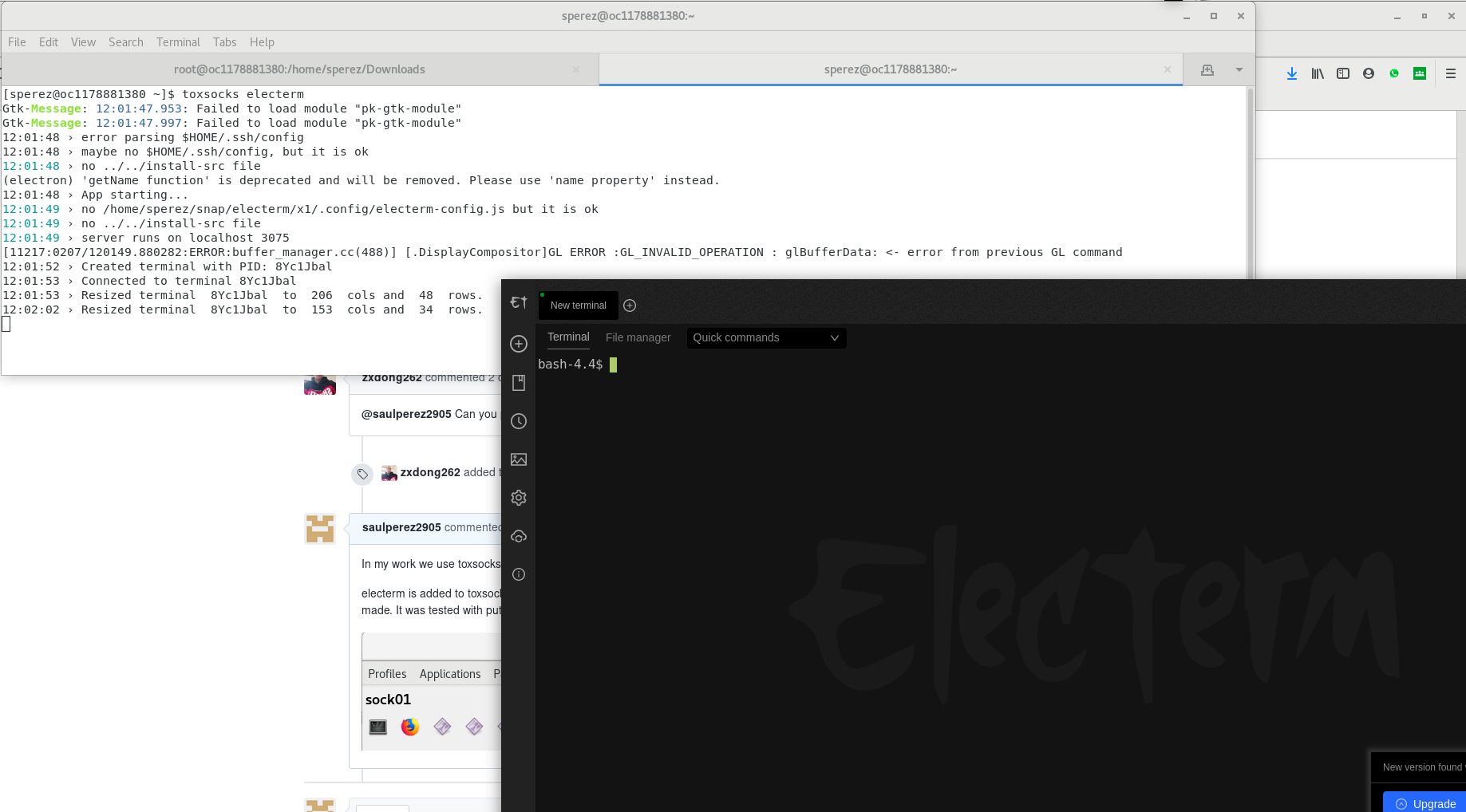Open the Terminal menu in menu bar
Image resolution: width=1466 pixels, height=812 pixels.
pos(178,42)
